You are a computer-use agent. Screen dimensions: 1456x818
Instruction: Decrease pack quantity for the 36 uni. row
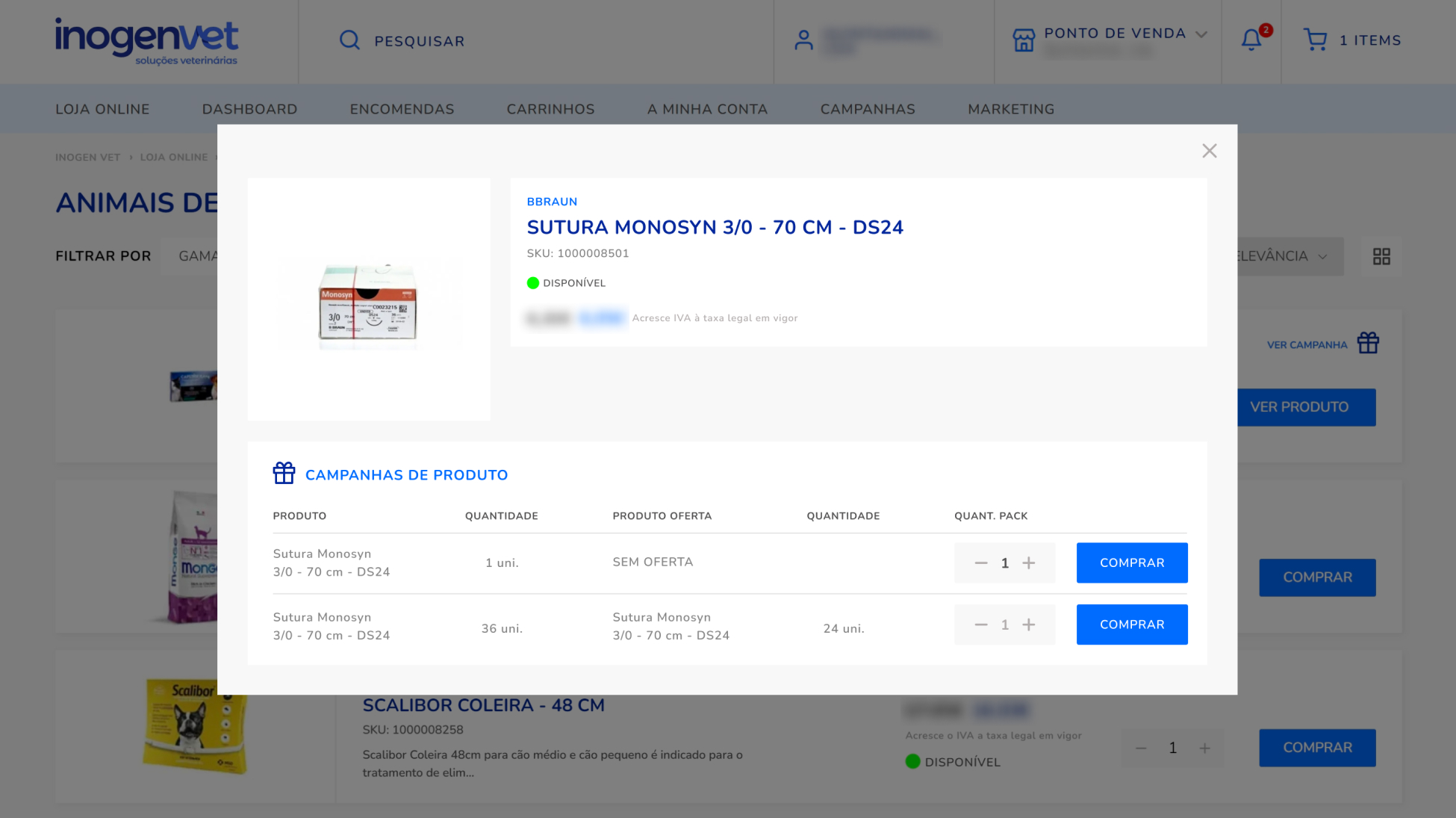point(980,625)
